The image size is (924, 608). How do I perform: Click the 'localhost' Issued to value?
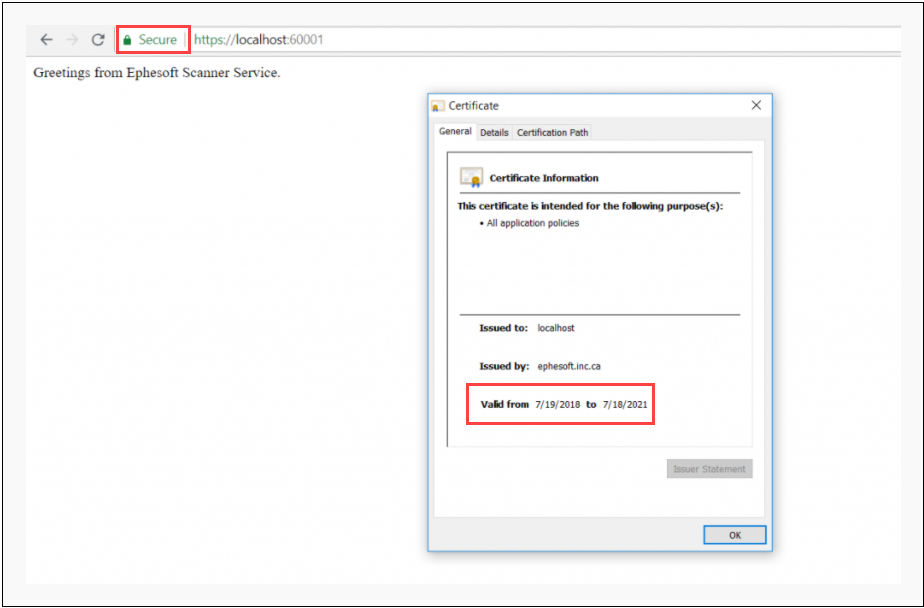point(556,328)
